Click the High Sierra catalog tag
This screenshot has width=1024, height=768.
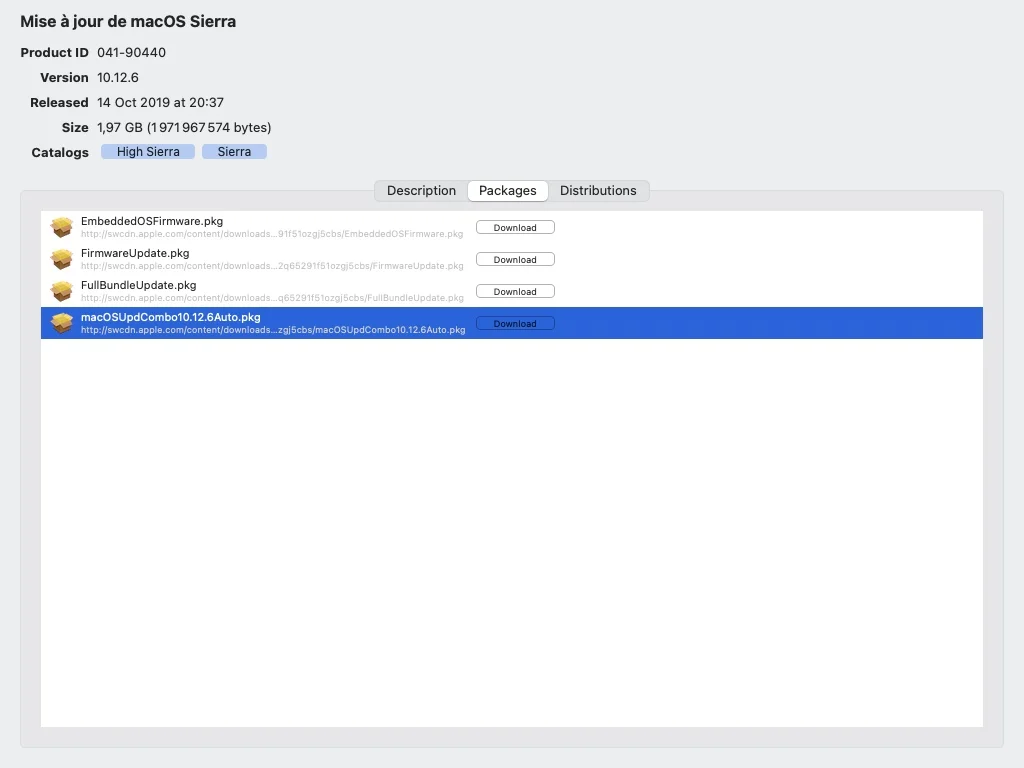148,152
